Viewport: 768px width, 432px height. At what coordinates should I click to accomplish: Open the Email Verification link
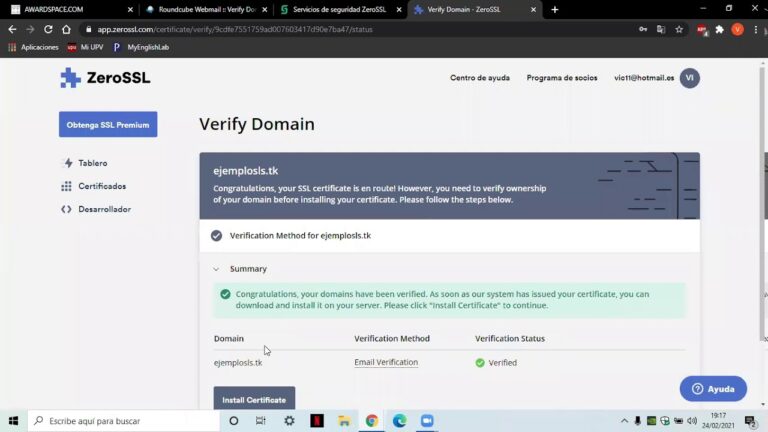pos(386,362)
